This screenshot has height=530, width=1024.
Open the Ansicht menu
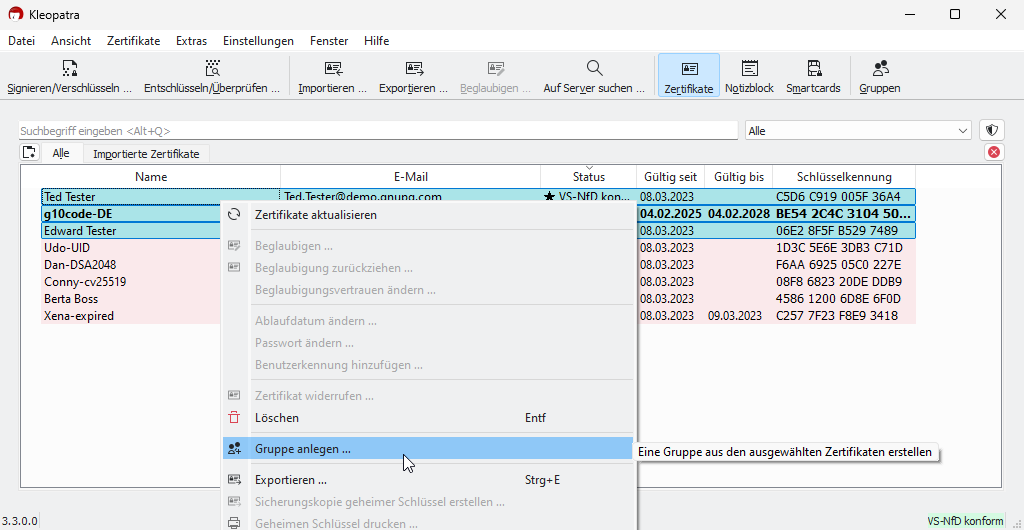click(x=71, y=40)
